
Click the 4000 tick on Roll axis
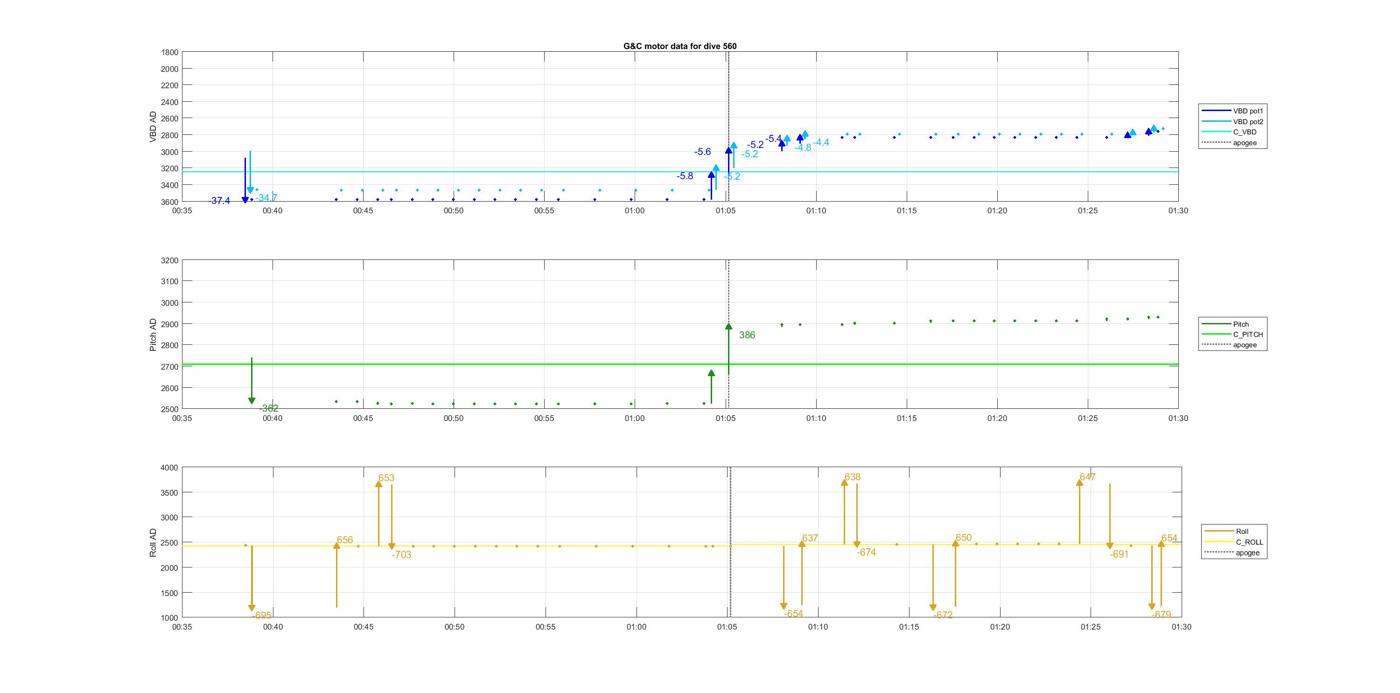(x=169, y=468)
